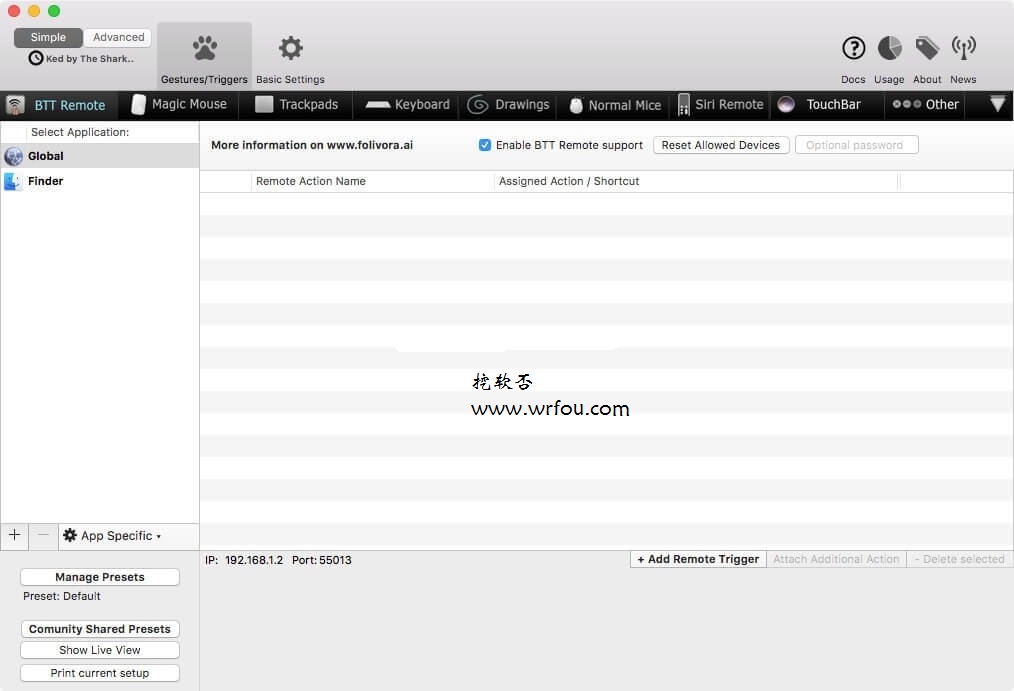Image resolution: width=1014 pixels, height=691 pixels.
Task: Click Delete selected button
Action: (960, 559)
